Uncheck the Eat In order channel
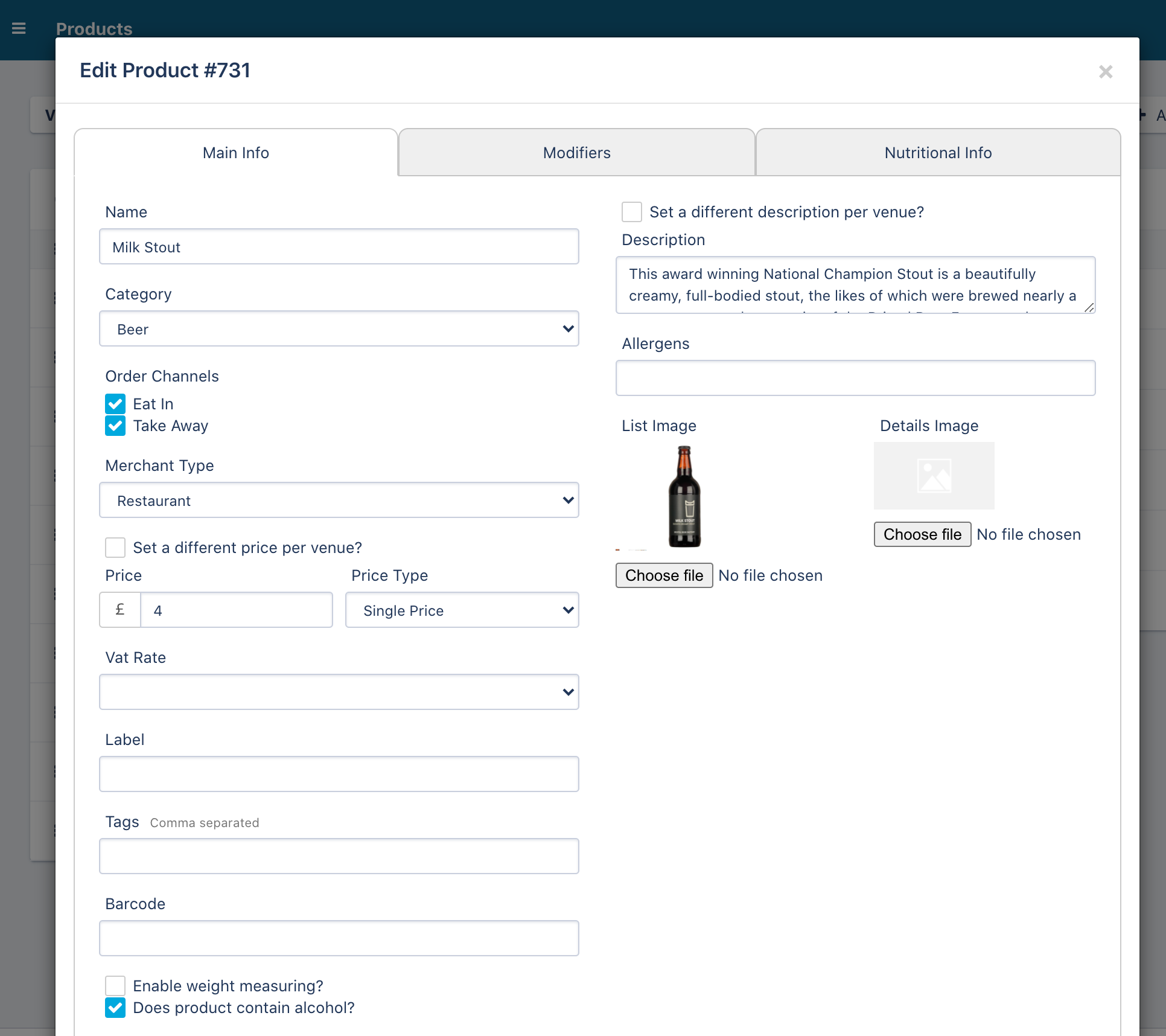The image size is (1166, 1036). [115, 404]
